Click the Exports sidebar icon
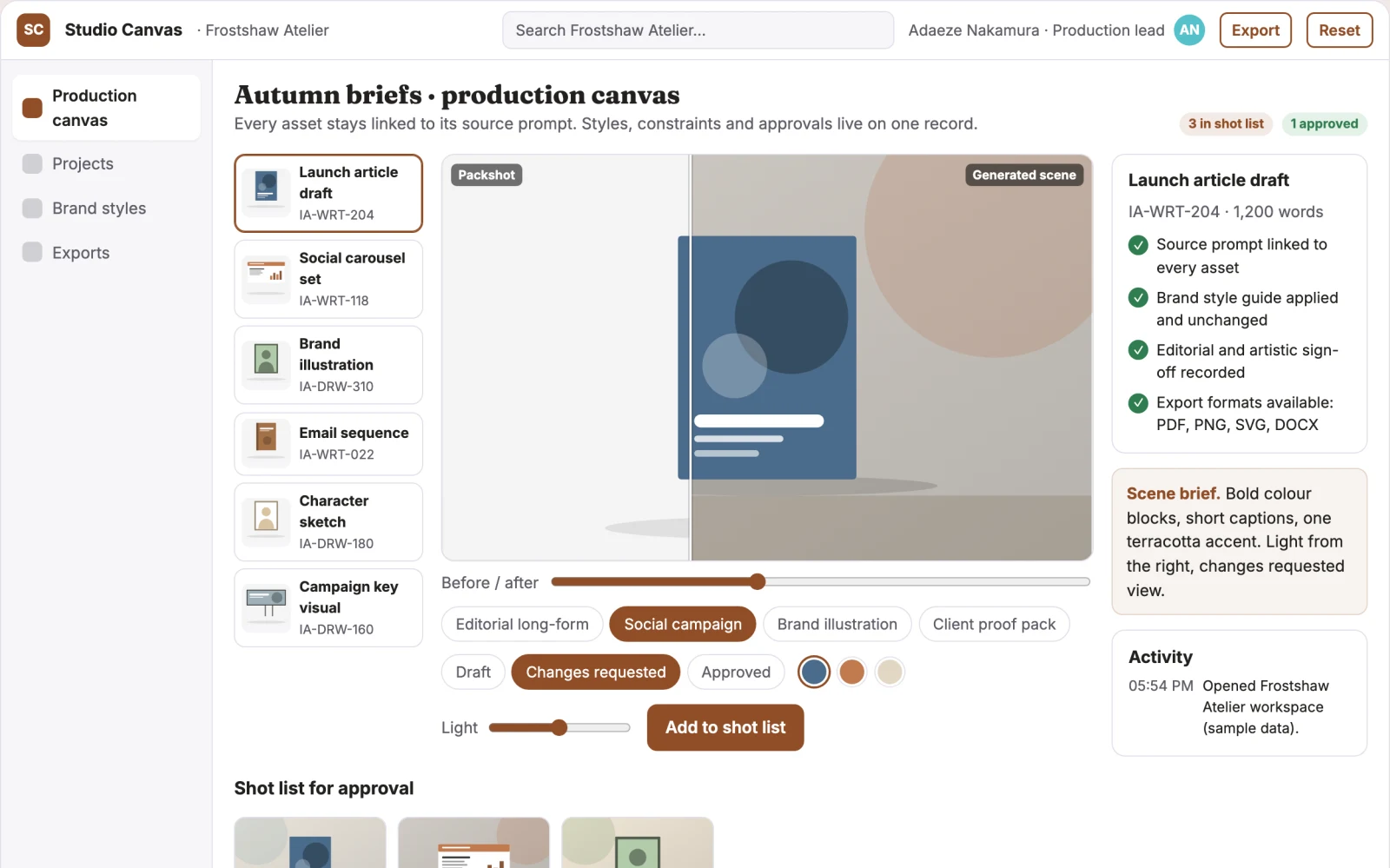1390x868 pixels. (x=32, y=252)
